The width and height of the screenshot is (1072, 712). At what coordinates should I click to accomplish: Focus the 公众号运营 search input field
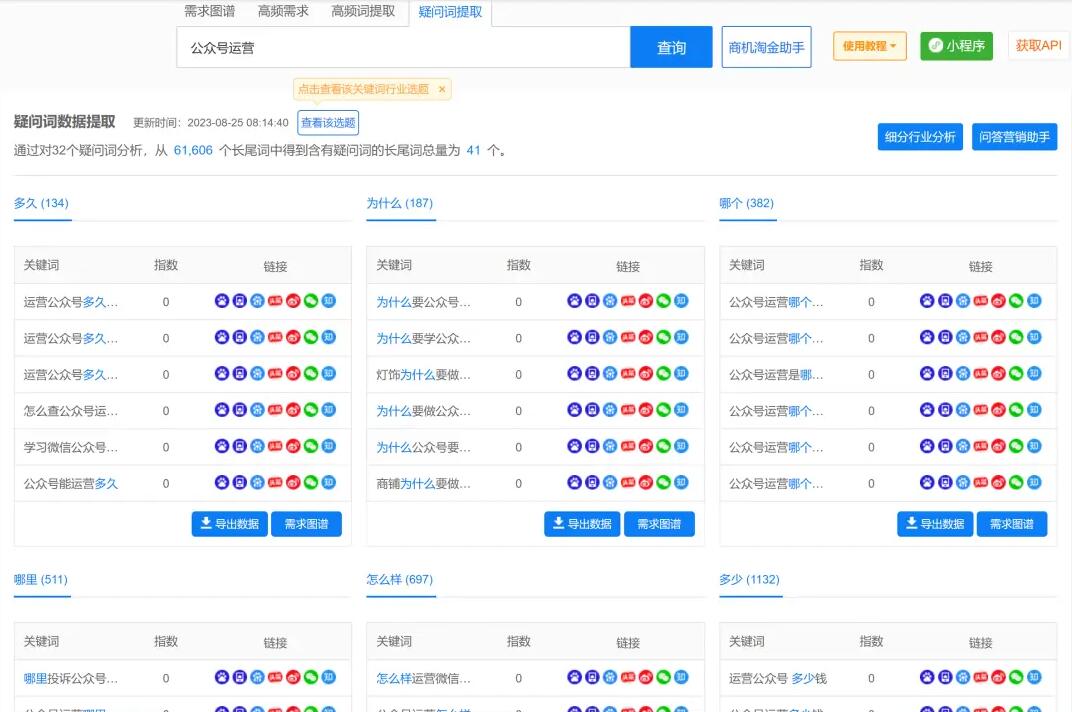click(403, 47)
